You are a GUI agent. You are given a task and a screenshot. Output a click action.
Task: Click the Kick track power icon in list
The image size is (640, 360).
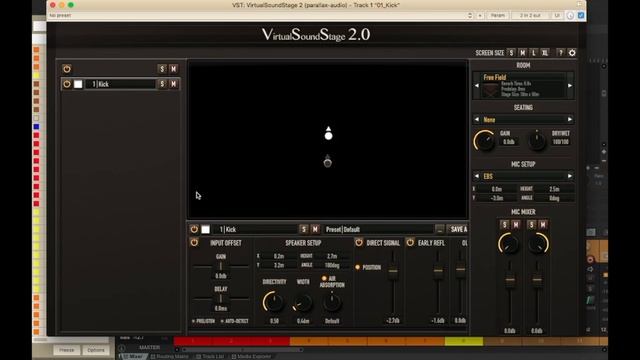(x=67, y=84)
